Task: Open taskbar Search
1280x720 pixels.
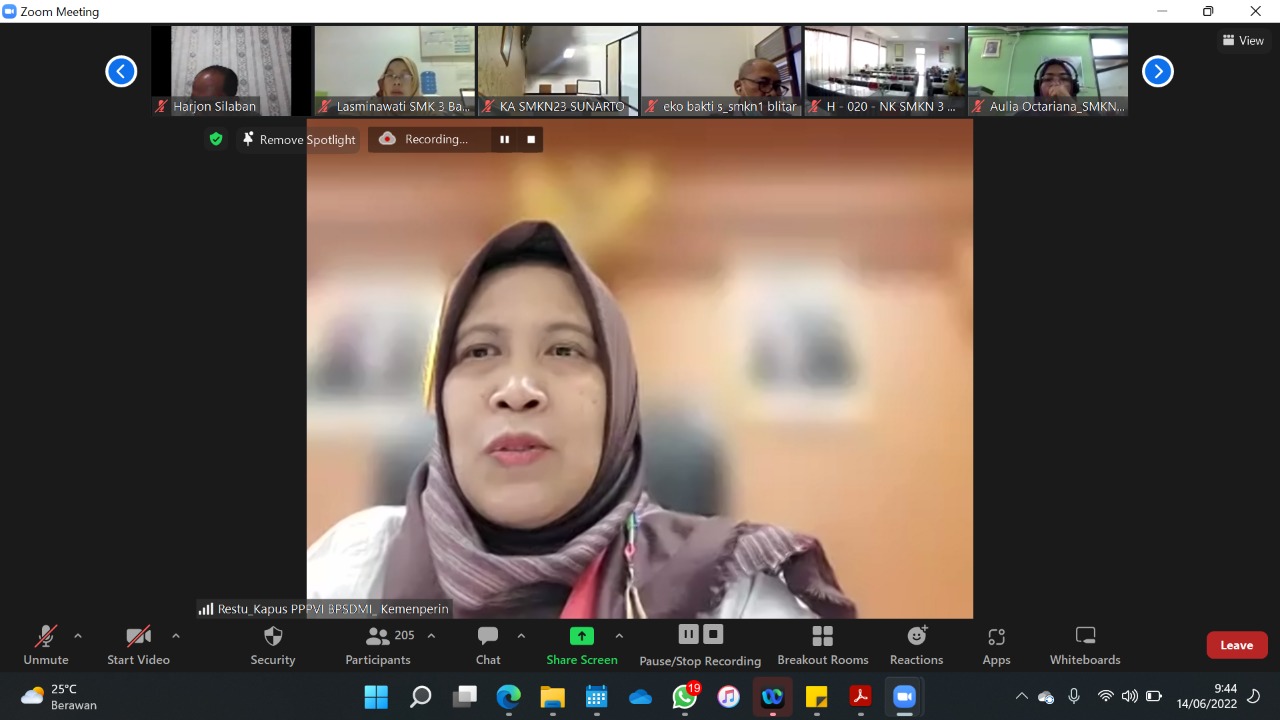Action: point(420,696)
